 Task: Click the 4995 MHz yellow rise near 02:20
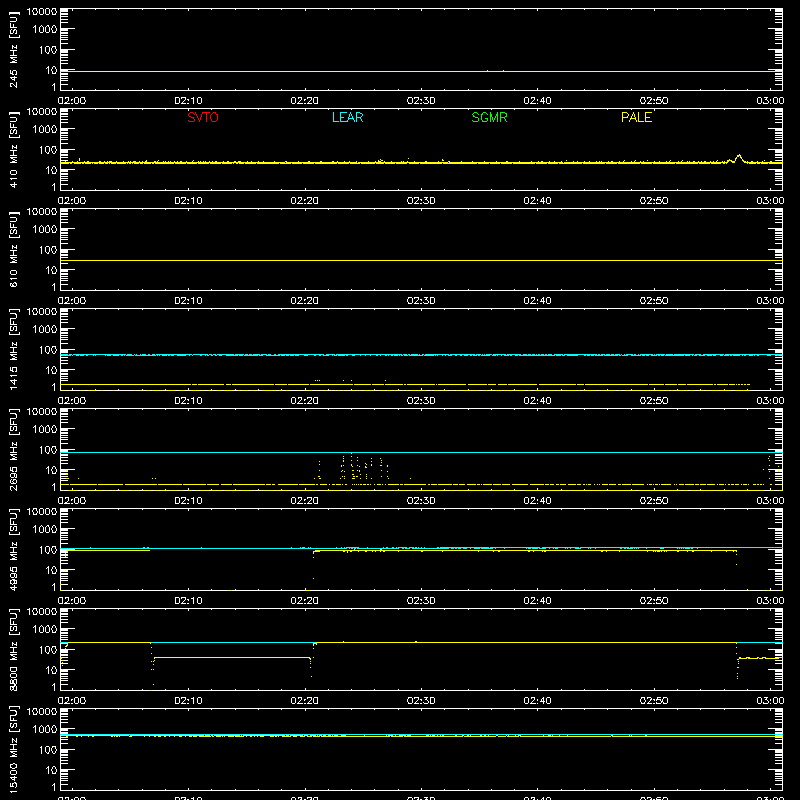coord(313,564)
